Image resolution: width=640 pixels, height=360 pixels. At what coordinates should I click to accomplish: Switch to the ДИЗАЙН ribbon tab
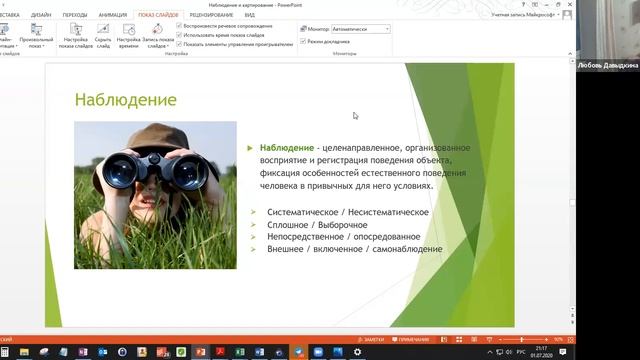(41, 15)
